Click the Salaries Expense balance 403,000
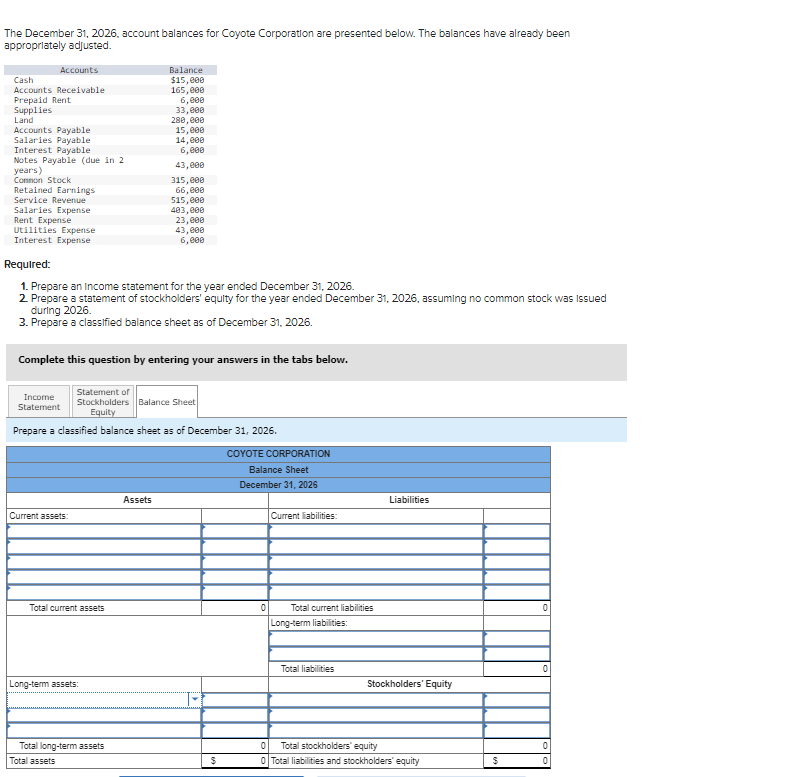Screen dimensions: 796x777 tap(187, 210)
